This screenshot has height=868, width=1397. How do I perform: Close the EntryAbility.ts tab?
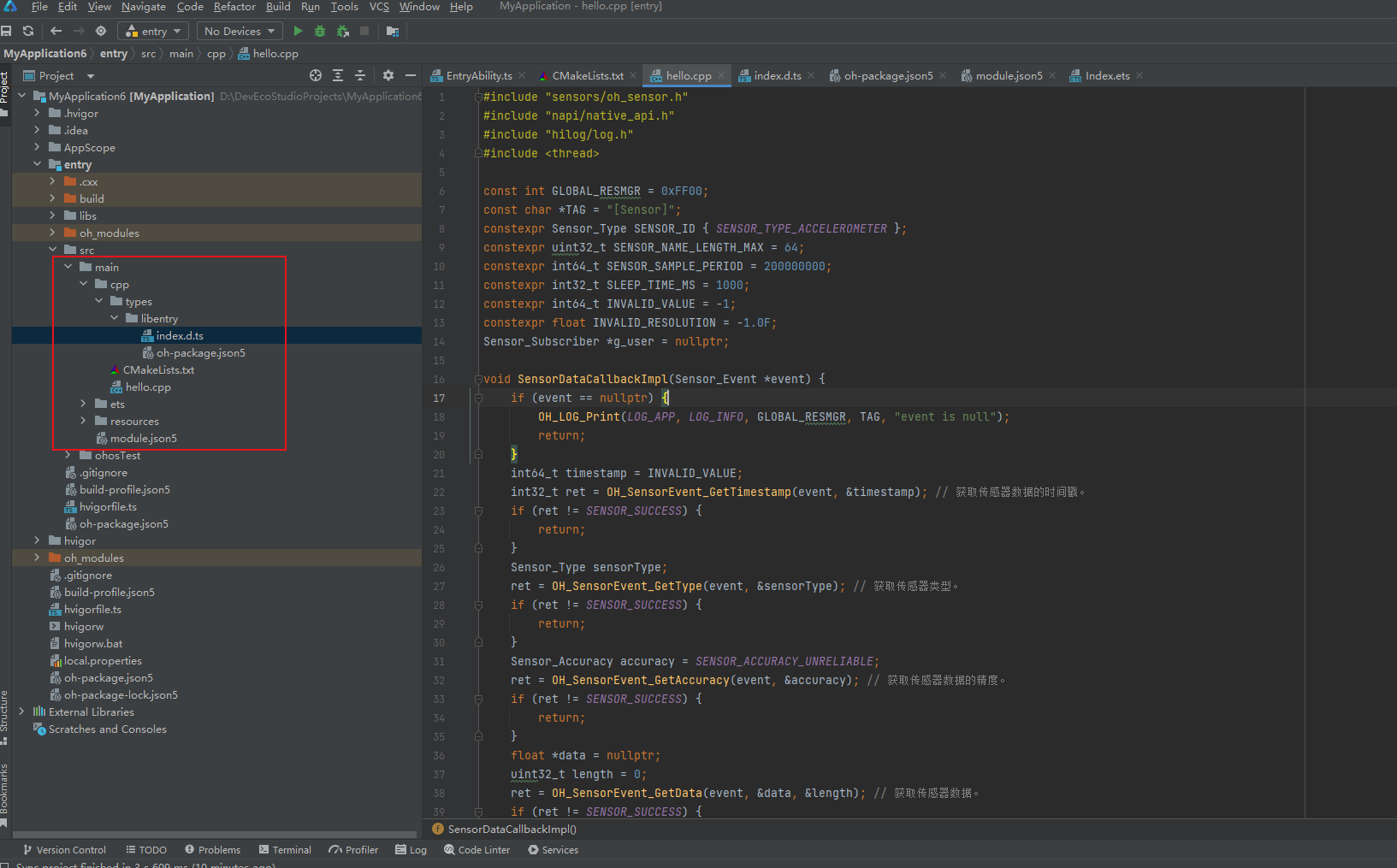pyautogui.click(x=522, y=76)
